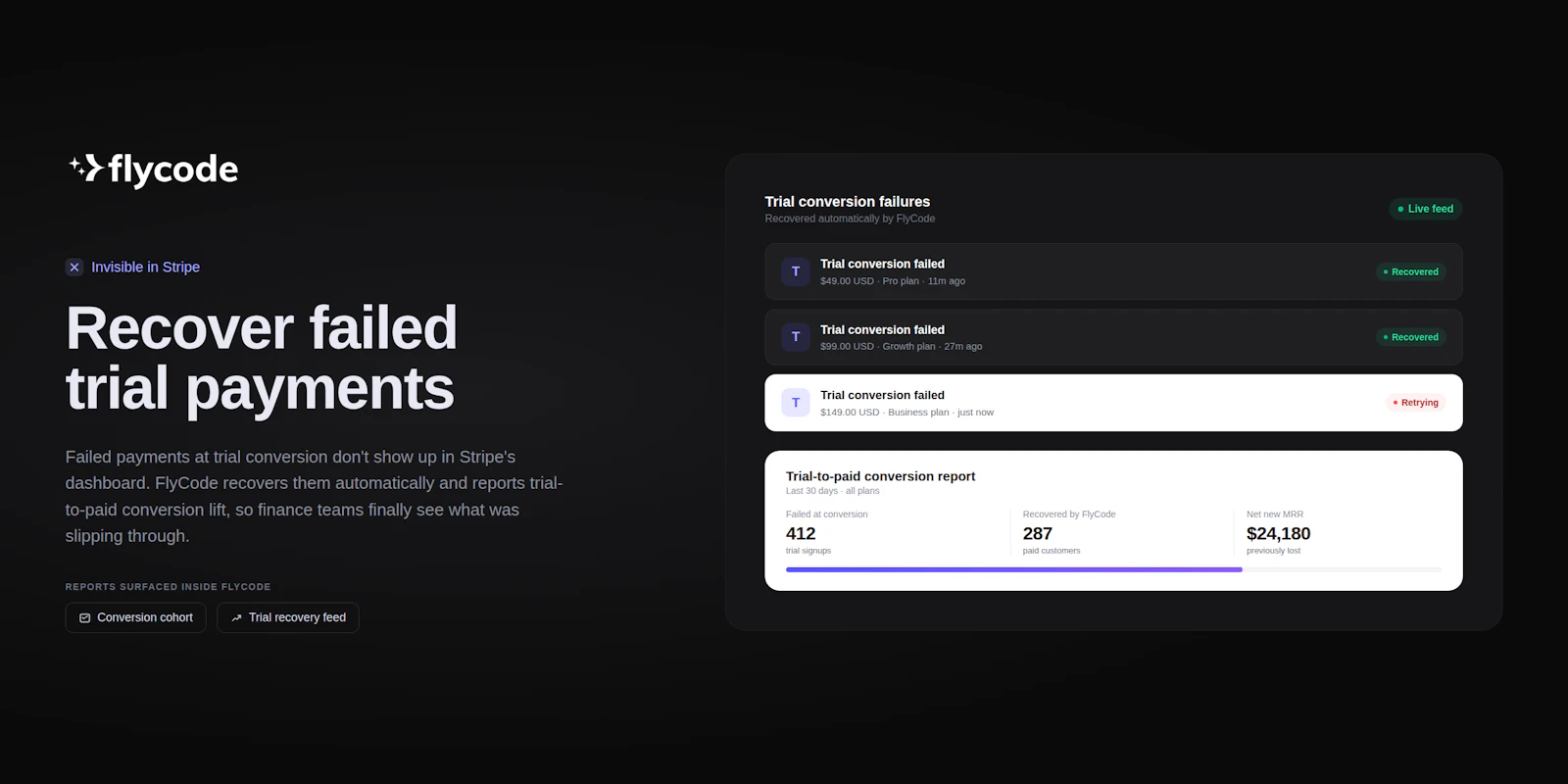Click the 287 recovered by FlyCode value
Viewport: 1568px width, 784px height.
tap(1037, 533)
